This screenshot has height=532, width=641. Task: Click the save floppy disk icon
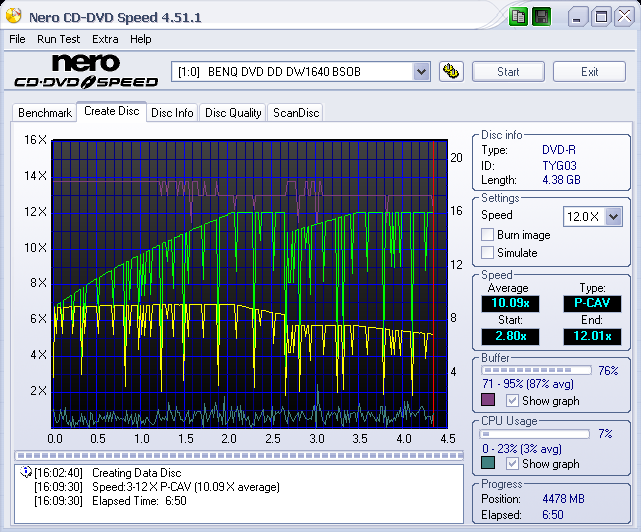pos(540,17)
